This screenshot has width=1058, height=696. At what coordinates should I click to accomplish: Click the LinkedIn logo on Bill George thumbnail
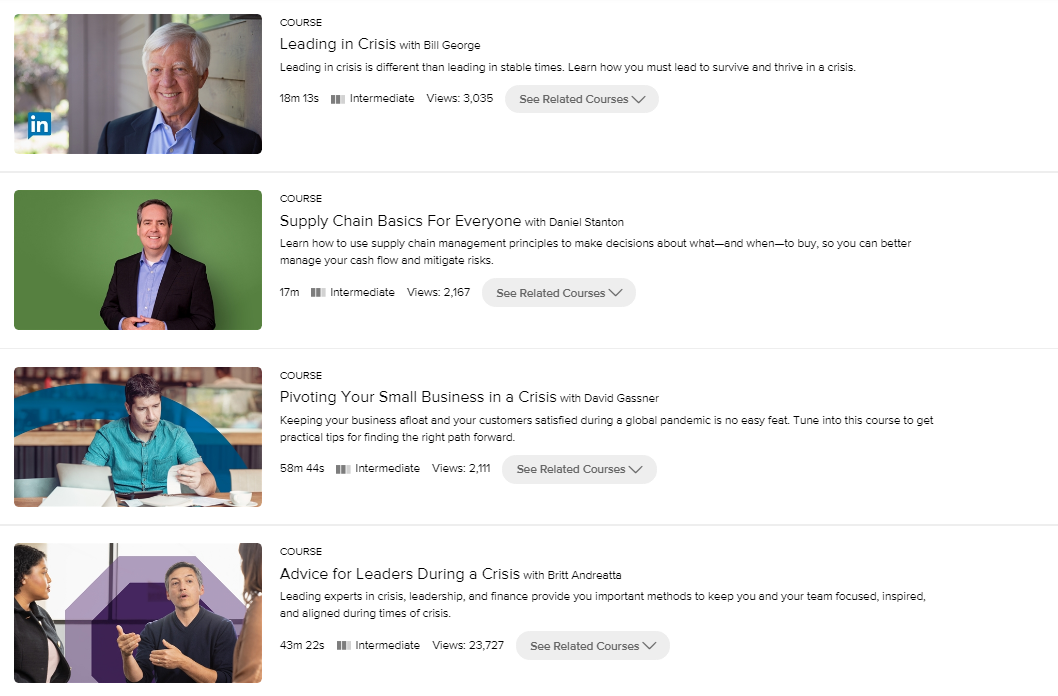point(39,125)
